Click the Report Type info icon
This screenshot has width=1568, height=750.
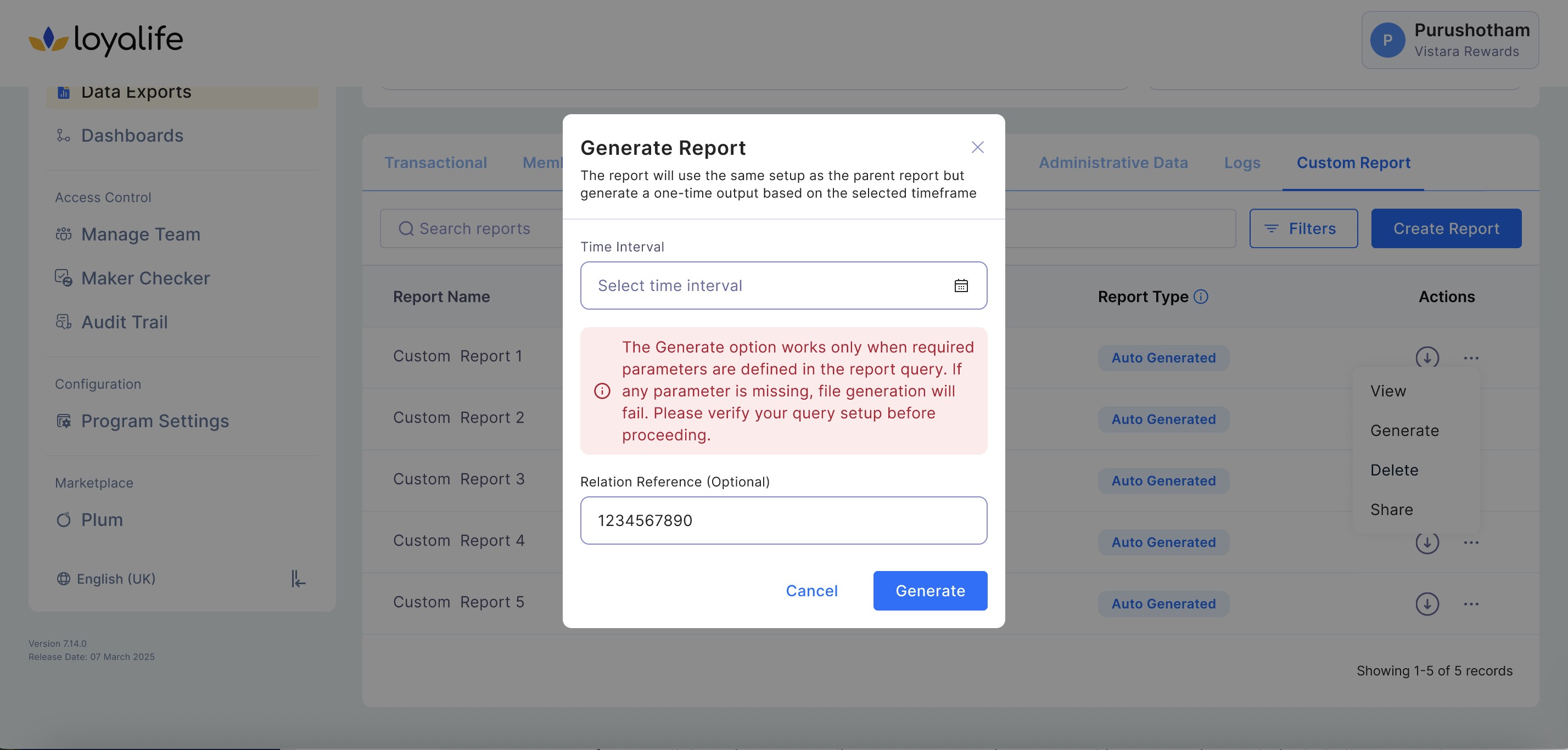pos(1200,296)
